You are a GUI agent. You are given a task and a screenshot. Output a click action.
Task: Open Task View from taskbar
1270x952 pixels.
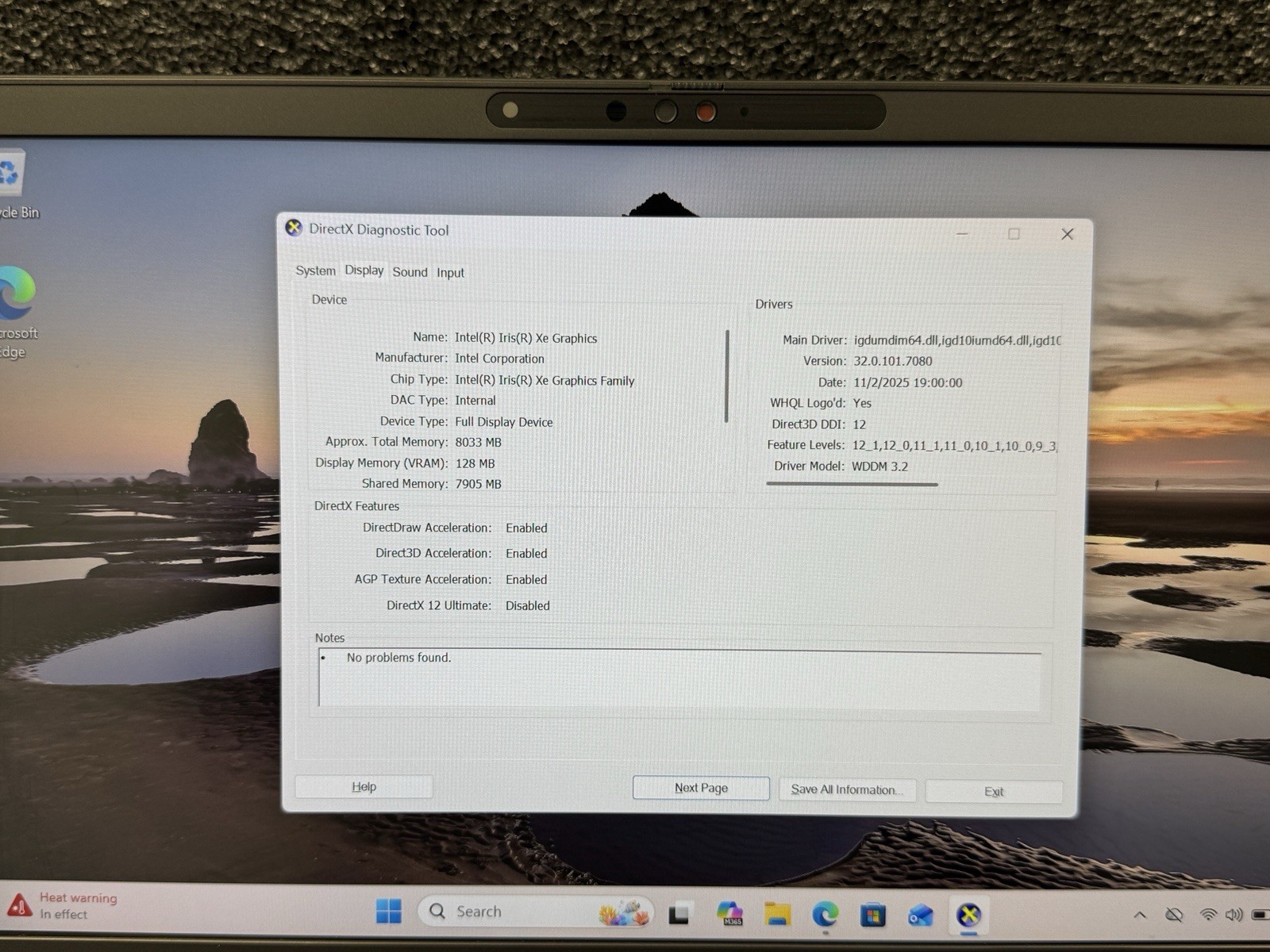click(679, 914)
